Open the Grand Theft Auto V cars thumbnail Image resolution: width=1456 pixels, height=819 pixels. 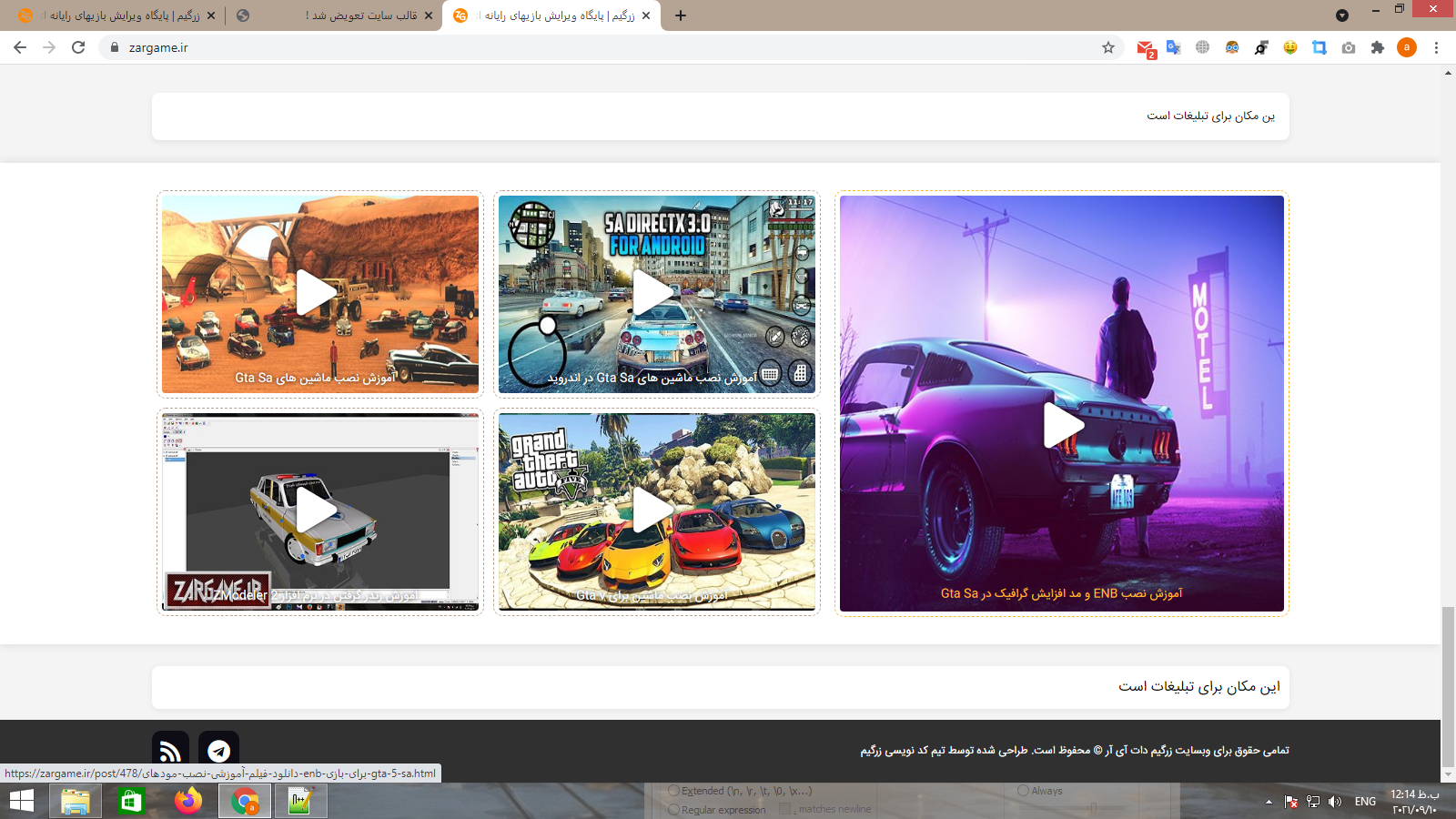pyautogui.click(x=656, y=511)
